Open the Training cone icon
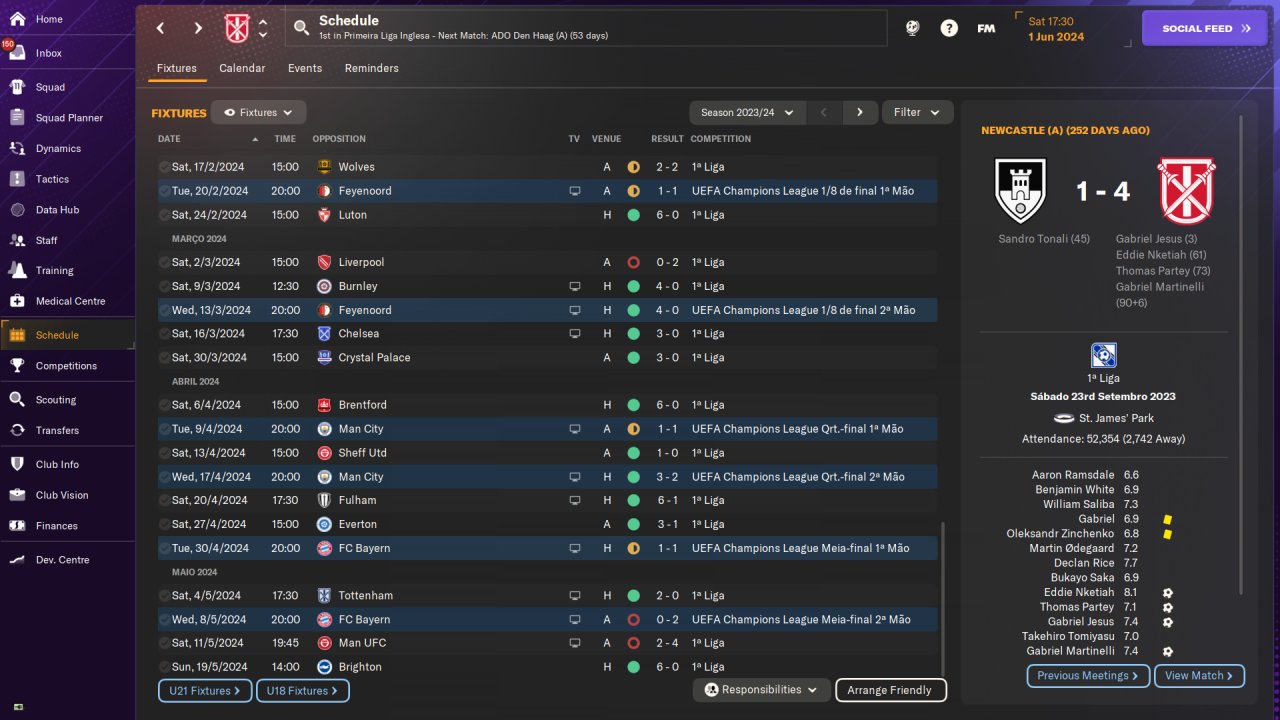The width and height of the screenshot is (1280, 720). coord(17,270)
